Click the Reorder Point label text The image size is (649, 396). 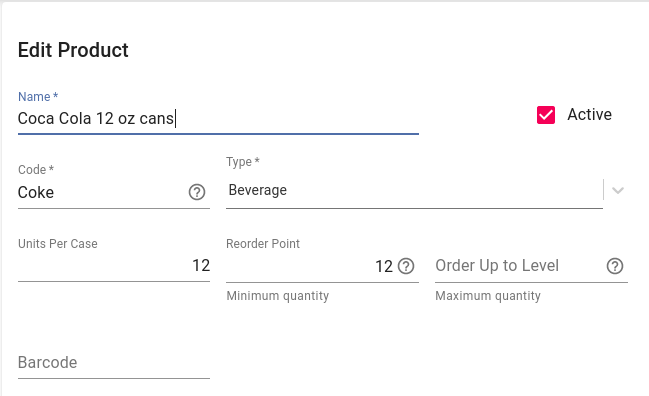263,244
